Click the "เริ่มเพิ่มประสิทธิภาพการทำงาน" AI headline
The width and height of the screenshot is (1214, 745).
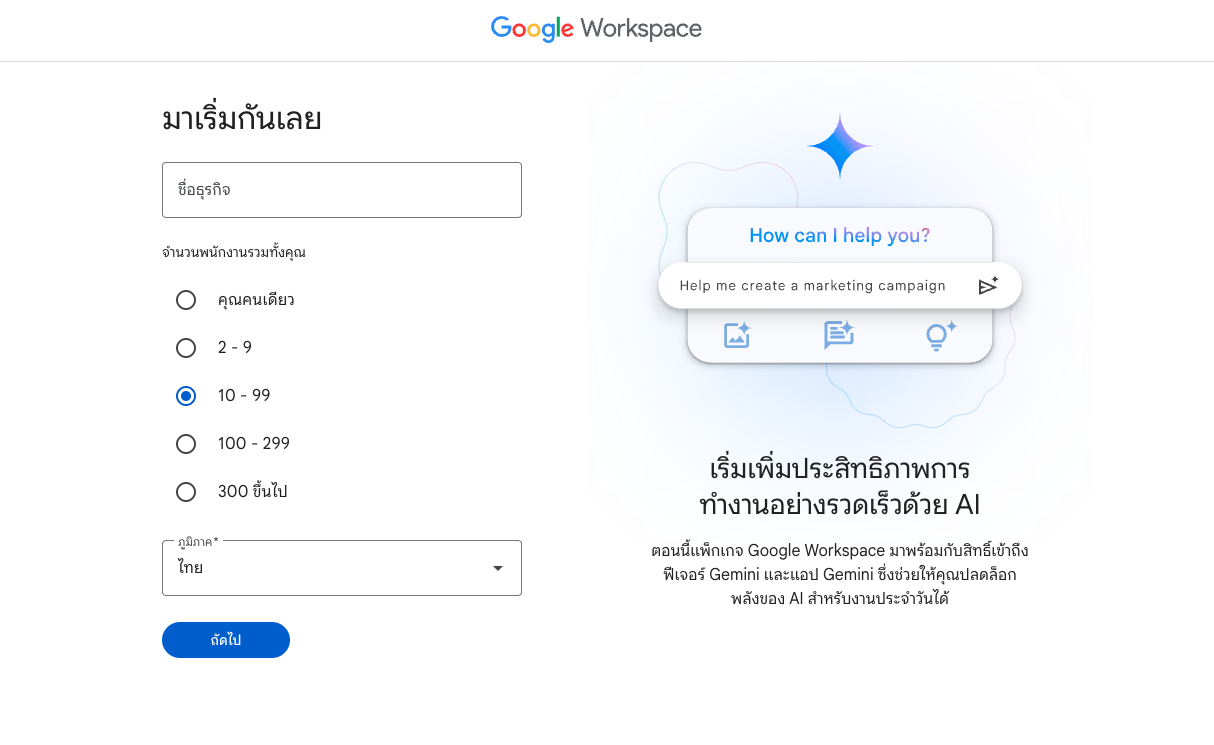(x=839, y=486)
